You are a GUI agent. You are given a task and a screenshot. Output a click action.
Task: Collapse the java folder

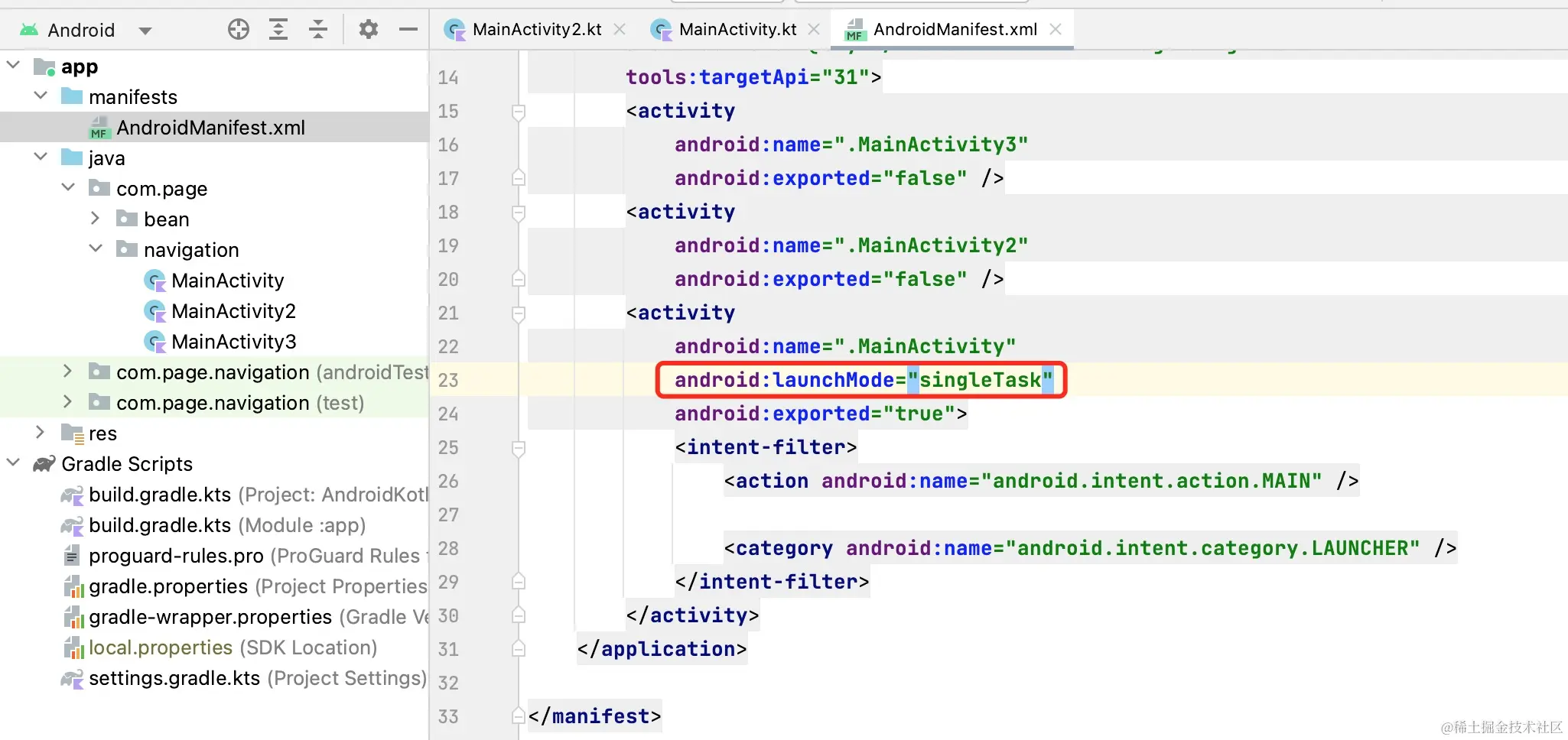coord(41,157)
